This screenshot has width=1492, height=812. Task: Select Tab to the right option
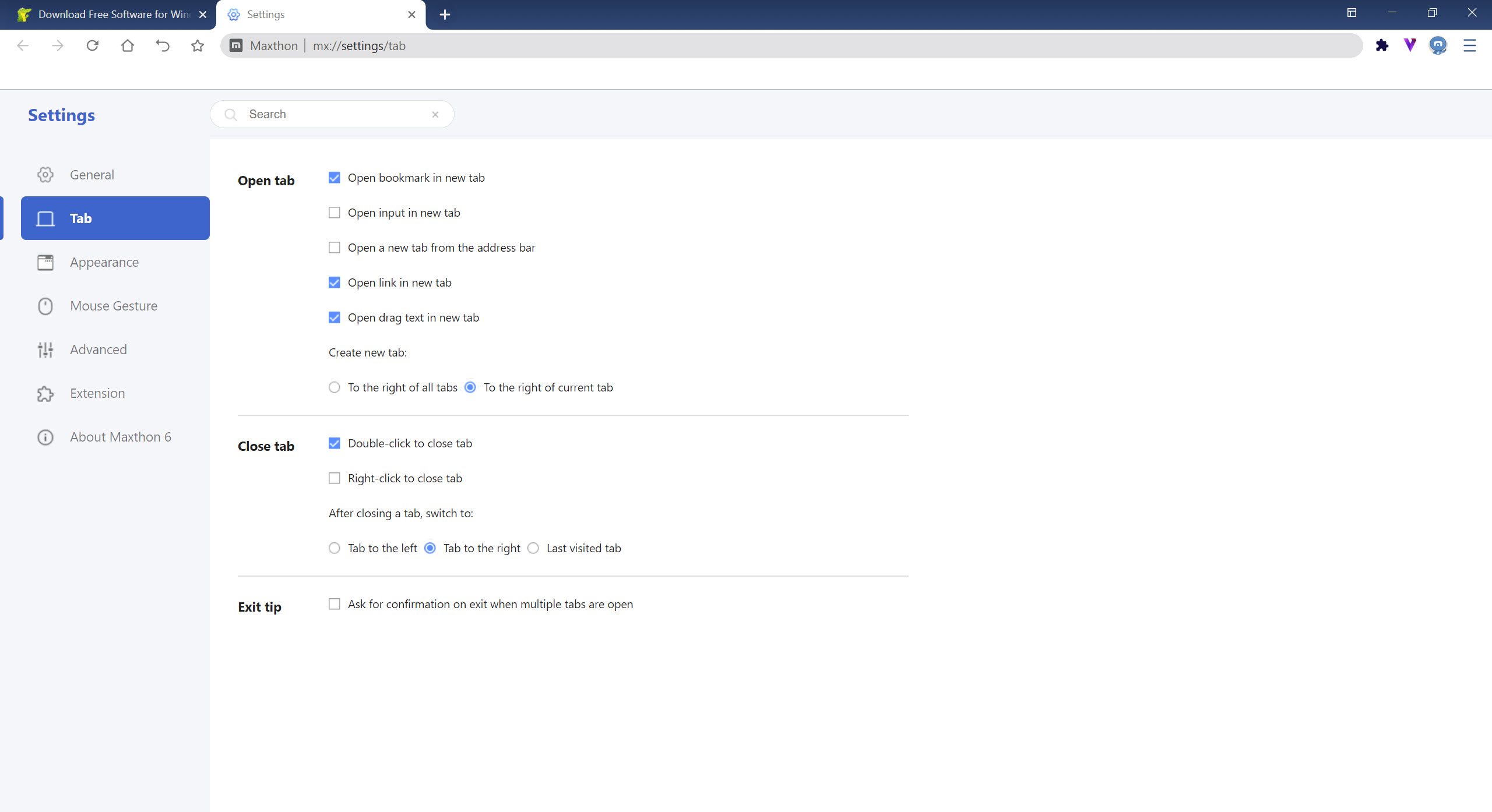click(x=430, y=548)
